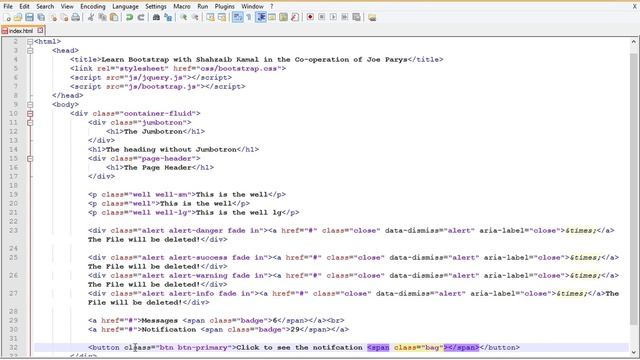Click "The heading without Jumbotron" code line

coord(173,149)
